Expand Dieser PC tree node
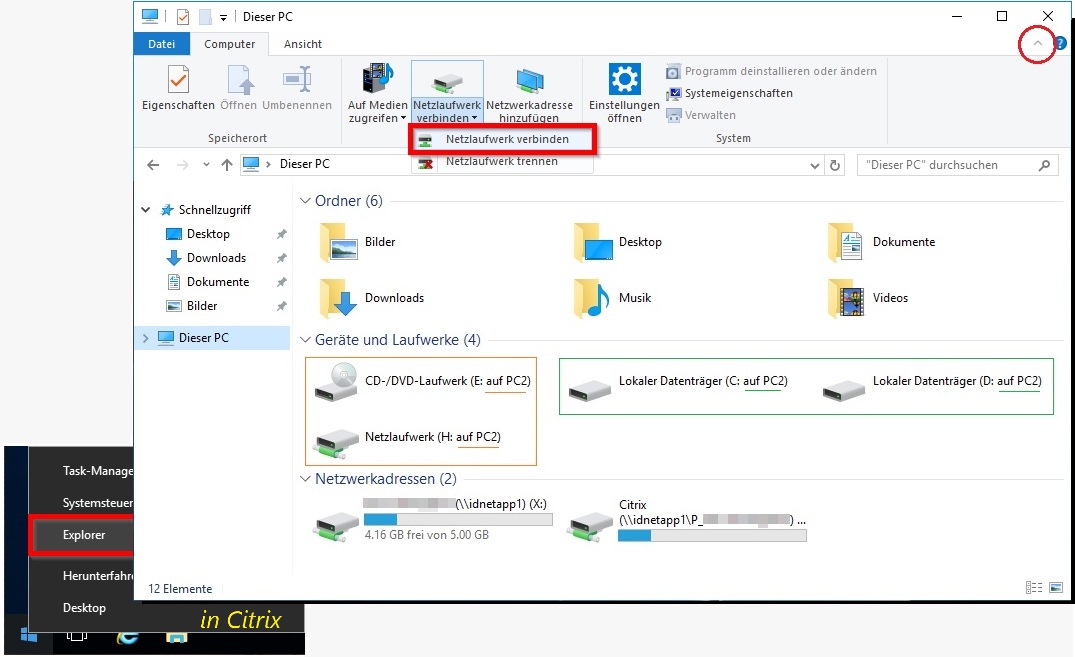This screenshot has width=1075, height=657. (146, 338)
